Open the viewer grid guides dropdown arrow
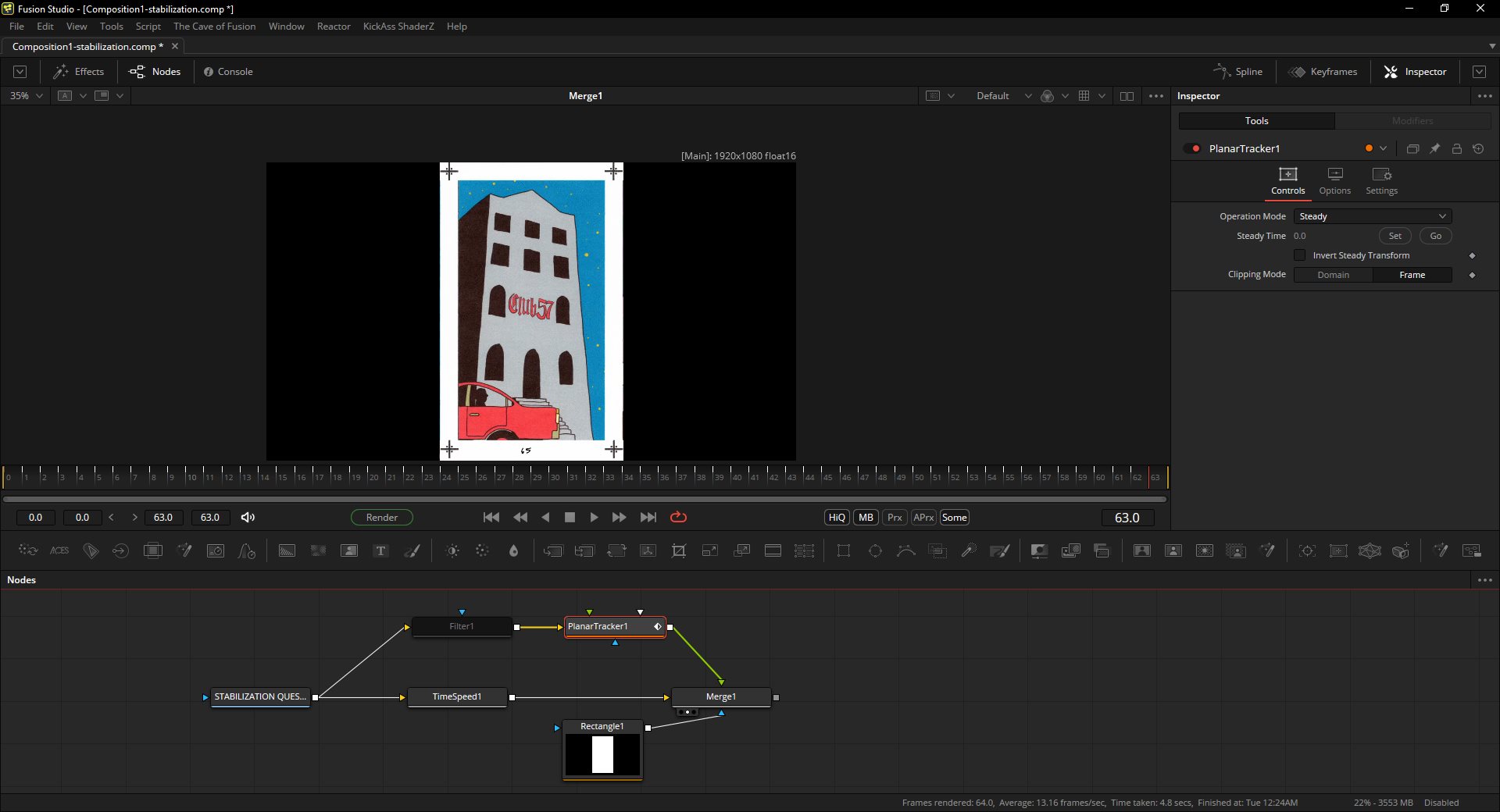 (1102, 96)
